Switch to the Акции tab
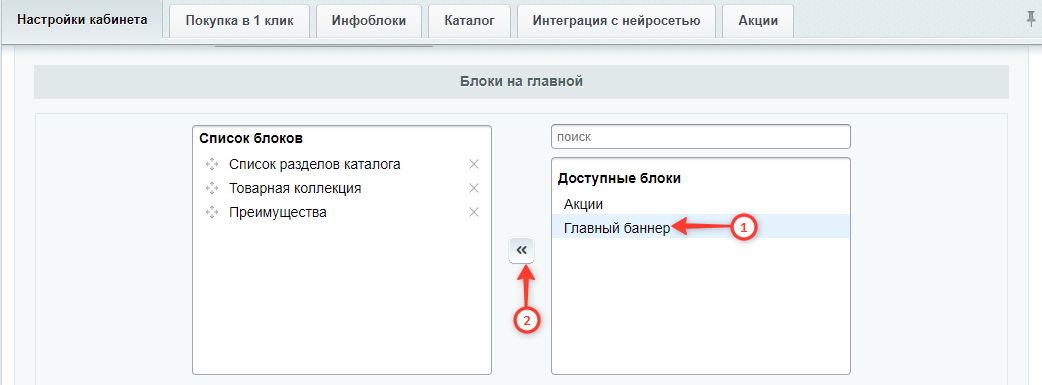This screenshot has height=385, width=1042. [758, 21]
